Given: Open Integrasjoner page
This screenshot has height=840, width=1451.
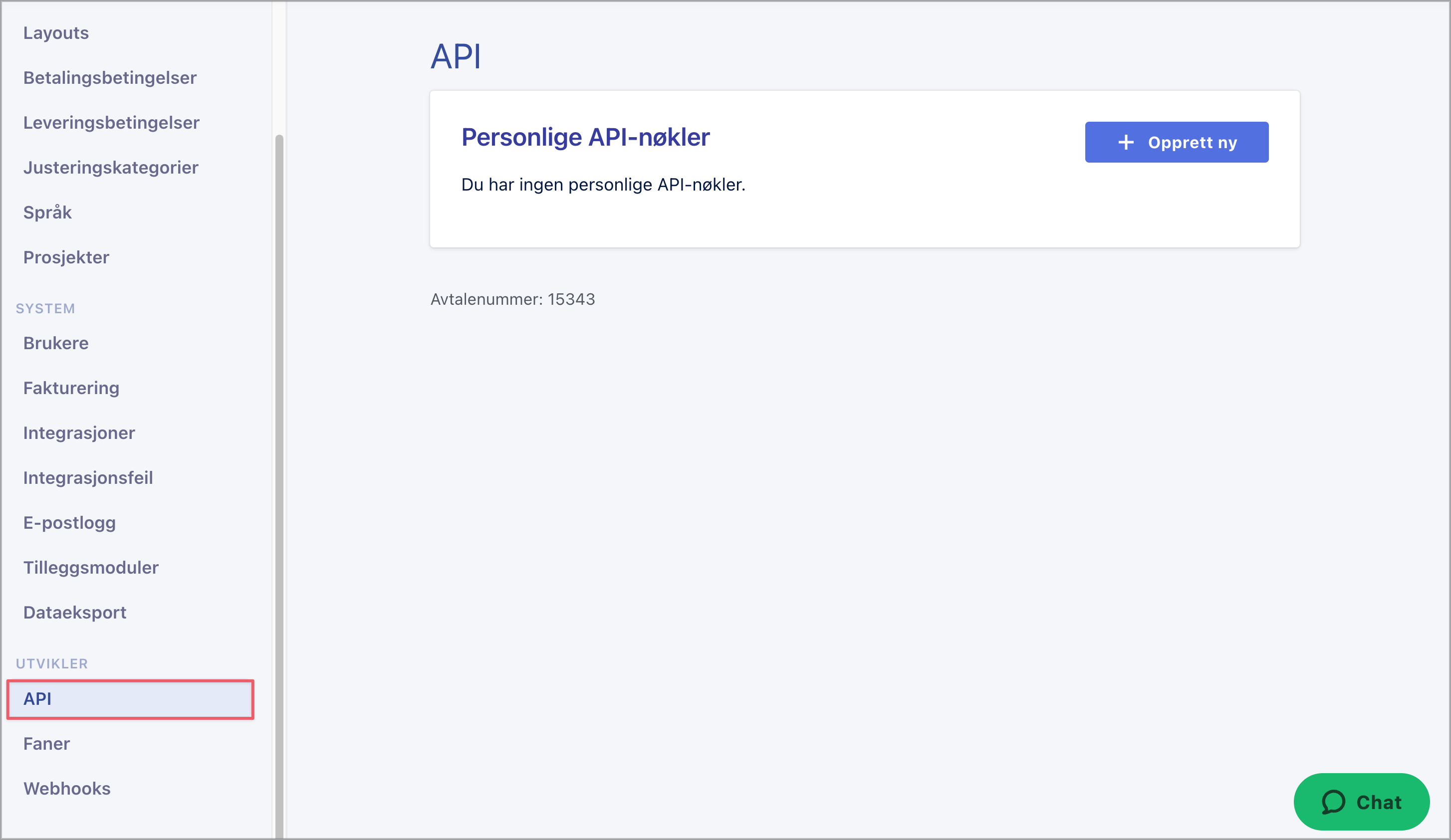Looking at the screenshot, I should pos(79,433).
